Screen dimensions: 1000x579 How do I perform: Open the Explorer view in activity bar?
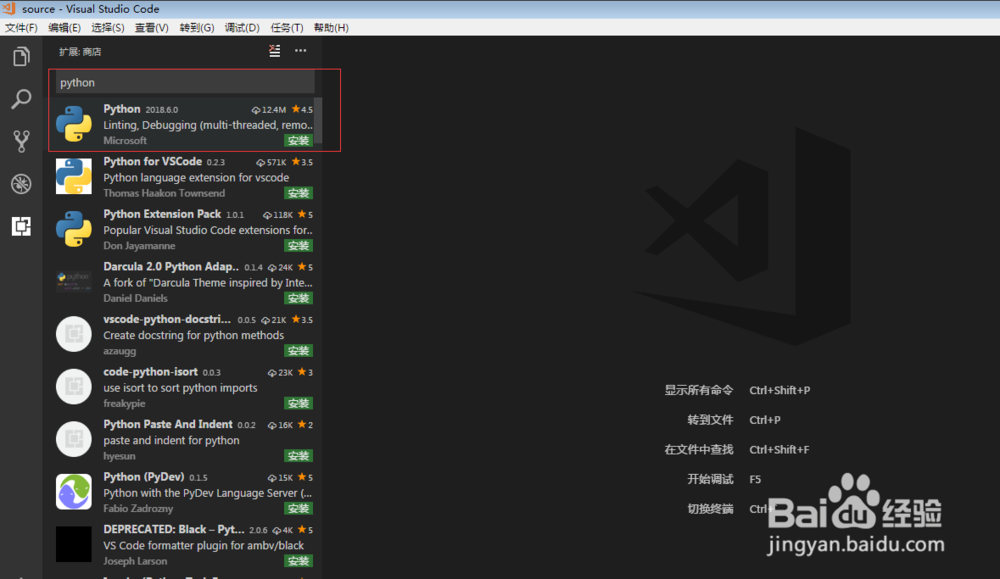21,57
